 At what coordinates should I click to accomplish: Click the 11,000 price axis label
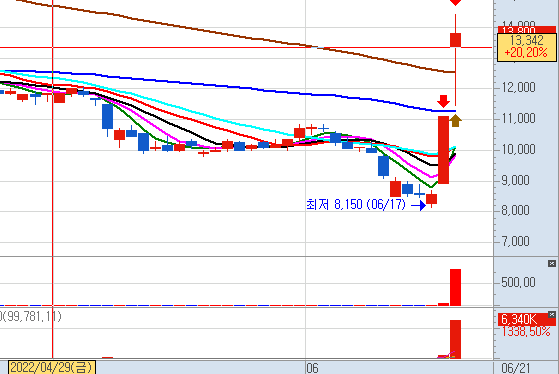point(519,118)
